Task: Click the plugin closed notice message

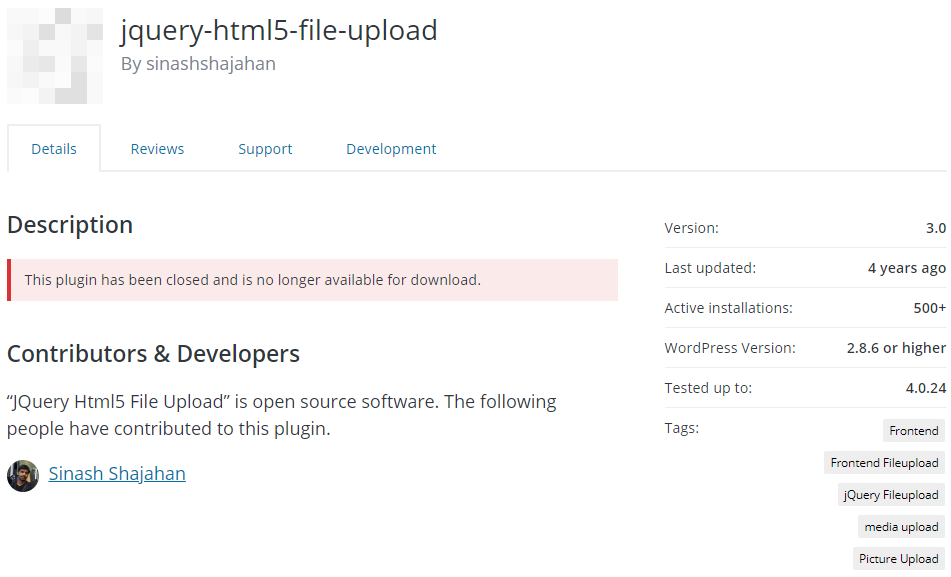Action: (x=312, y=280)
